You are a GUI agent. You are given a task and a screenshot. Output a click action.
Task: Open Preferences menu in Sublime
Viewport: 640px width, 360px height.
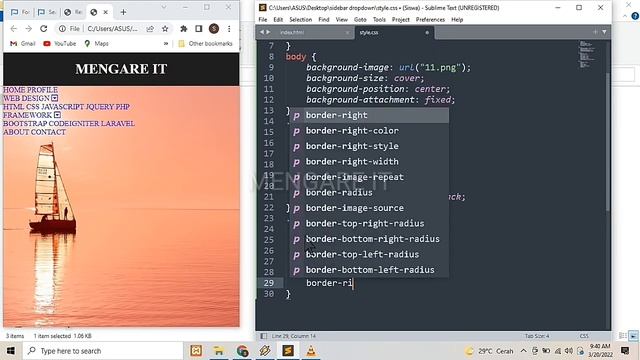(430, 20)
